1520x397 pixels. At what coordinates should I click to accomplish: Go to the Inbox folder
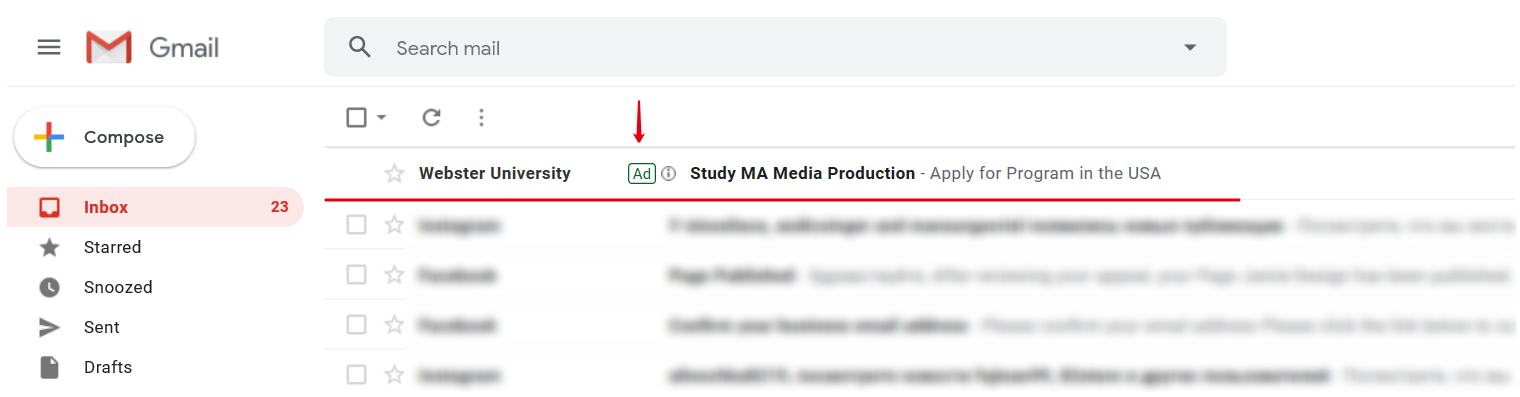155,207
